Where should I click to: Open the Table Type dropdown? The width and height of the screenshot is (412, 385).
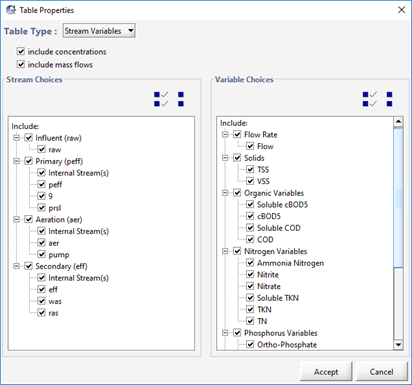point(99,31)
